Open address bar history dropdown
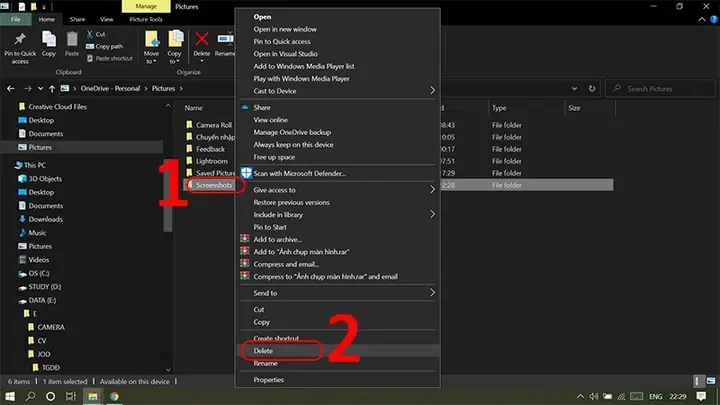The image size is (720, 405). pos(574,89)
